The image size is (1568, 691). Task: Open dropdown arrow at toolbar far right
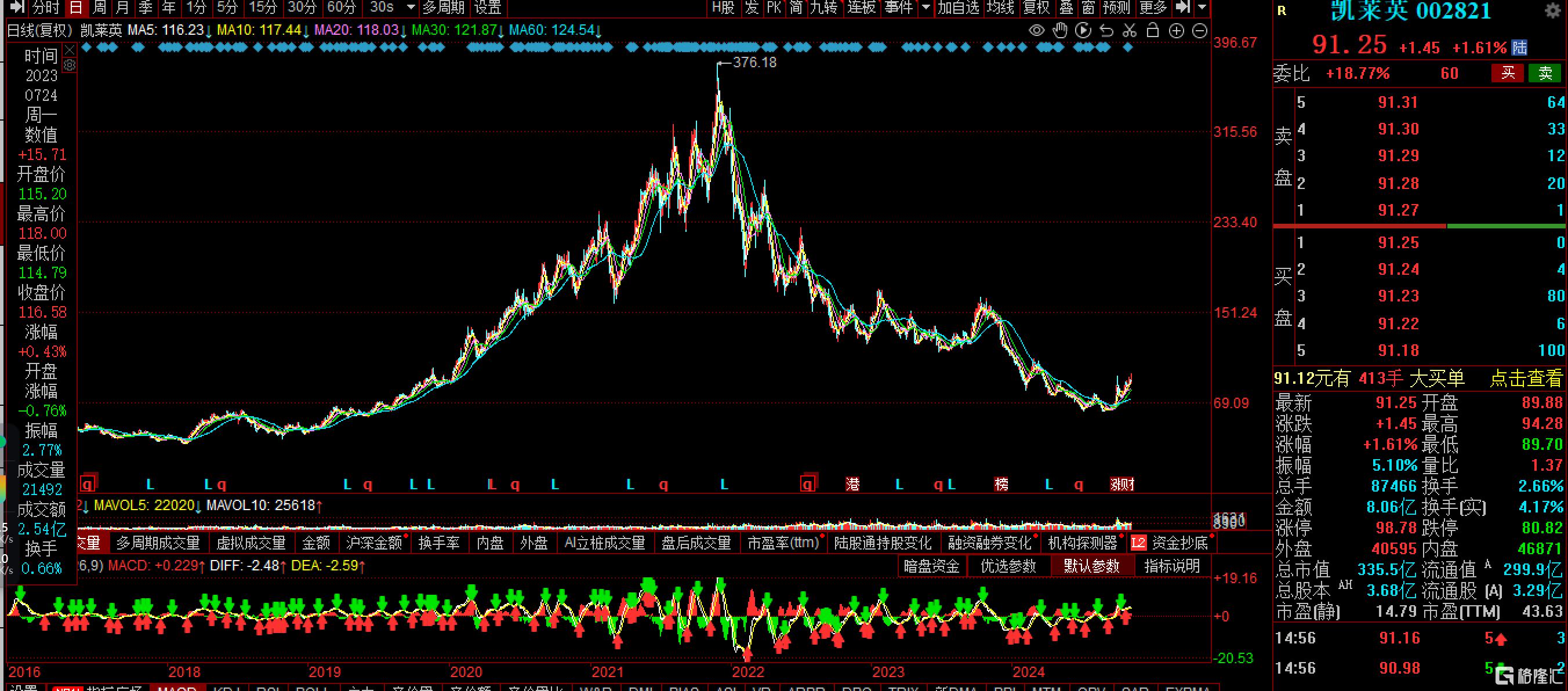click(1202, 8)
